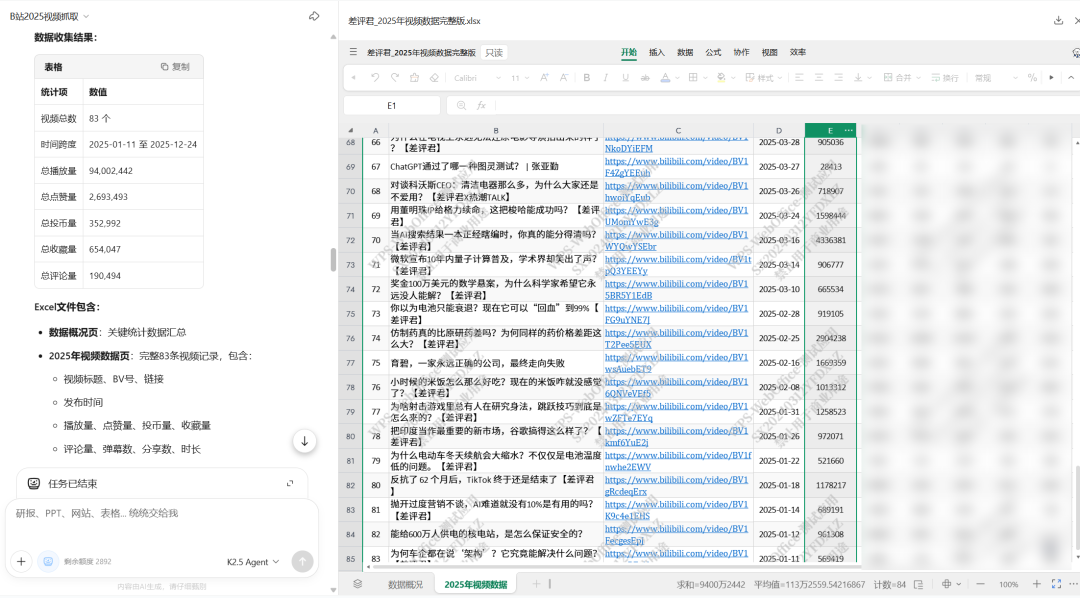Click the undo arrow in spreadsheet toolbar
Image resolution: width=1080 pixels, height=598 pixels.
tap(375, 78)
